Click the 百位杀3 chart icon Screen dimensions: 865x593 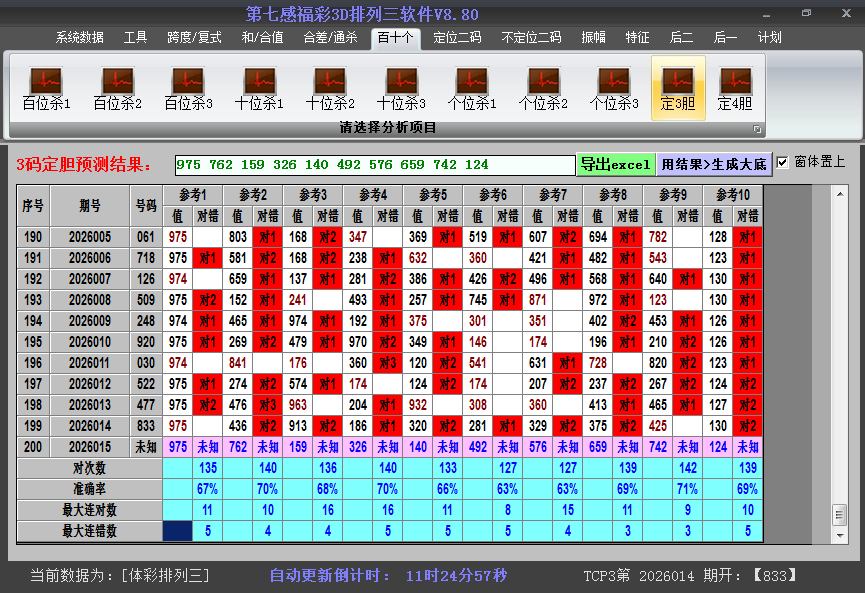tap(188, 88)
